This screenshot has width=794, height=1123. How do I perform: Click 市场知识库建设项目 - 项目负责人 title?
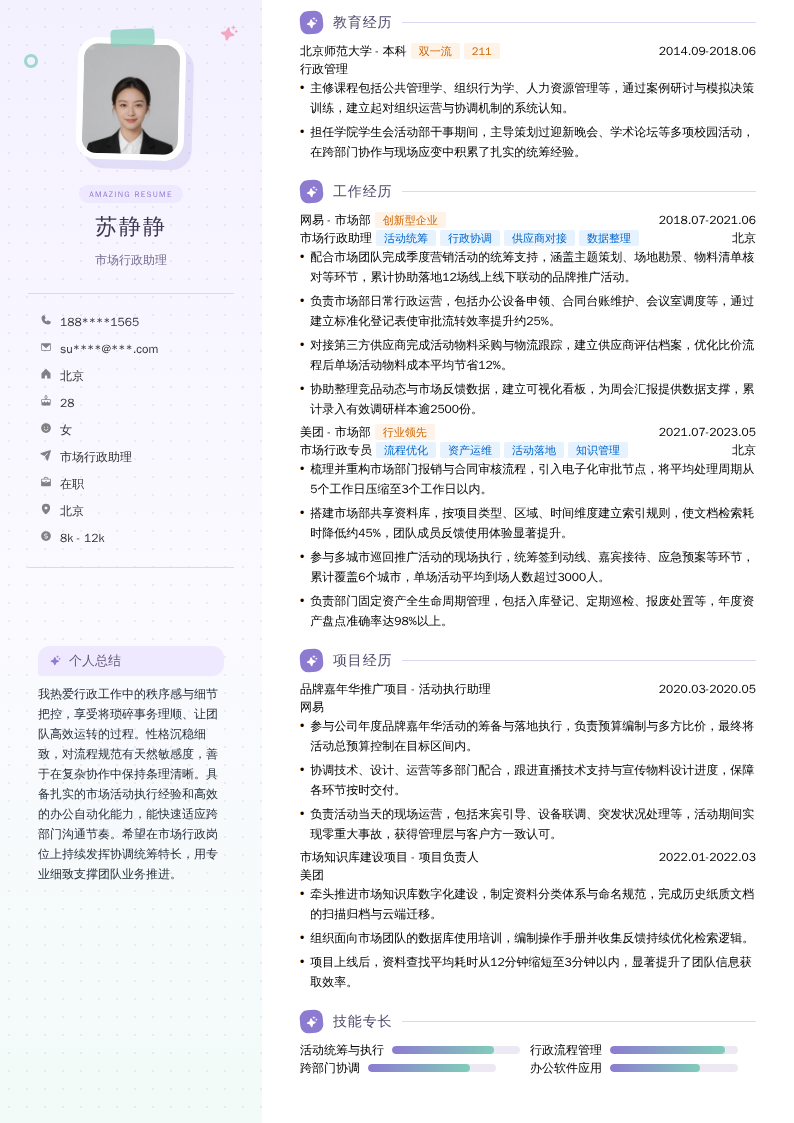tap(389, 857)
